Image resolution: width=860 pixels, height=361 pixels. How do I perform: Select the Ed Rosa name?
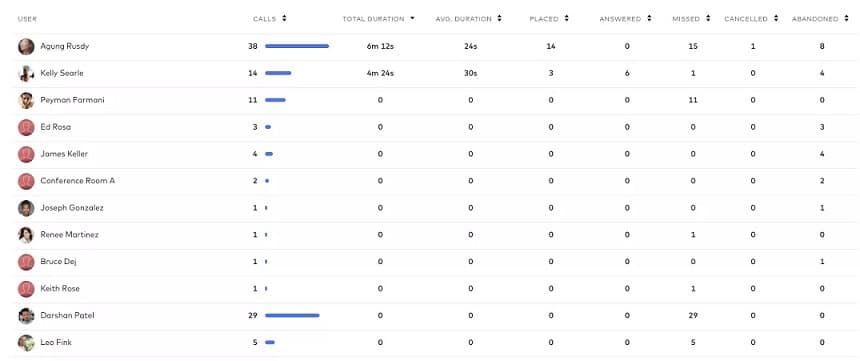[55, 127]
